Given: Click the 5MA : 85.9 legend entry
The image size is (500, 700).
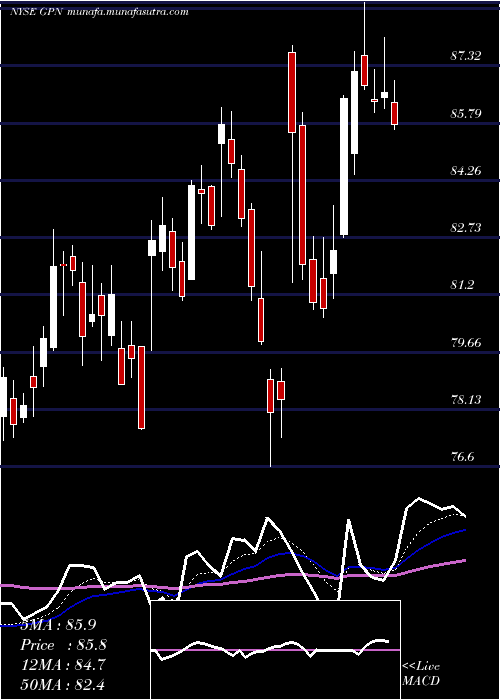Looking at the screenshot, I should (x=59, y=625).
